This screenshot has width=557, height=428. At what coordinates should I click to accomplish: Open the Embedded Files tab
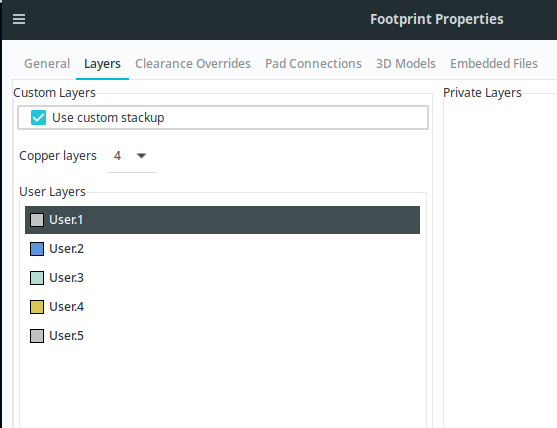(494, 64)
